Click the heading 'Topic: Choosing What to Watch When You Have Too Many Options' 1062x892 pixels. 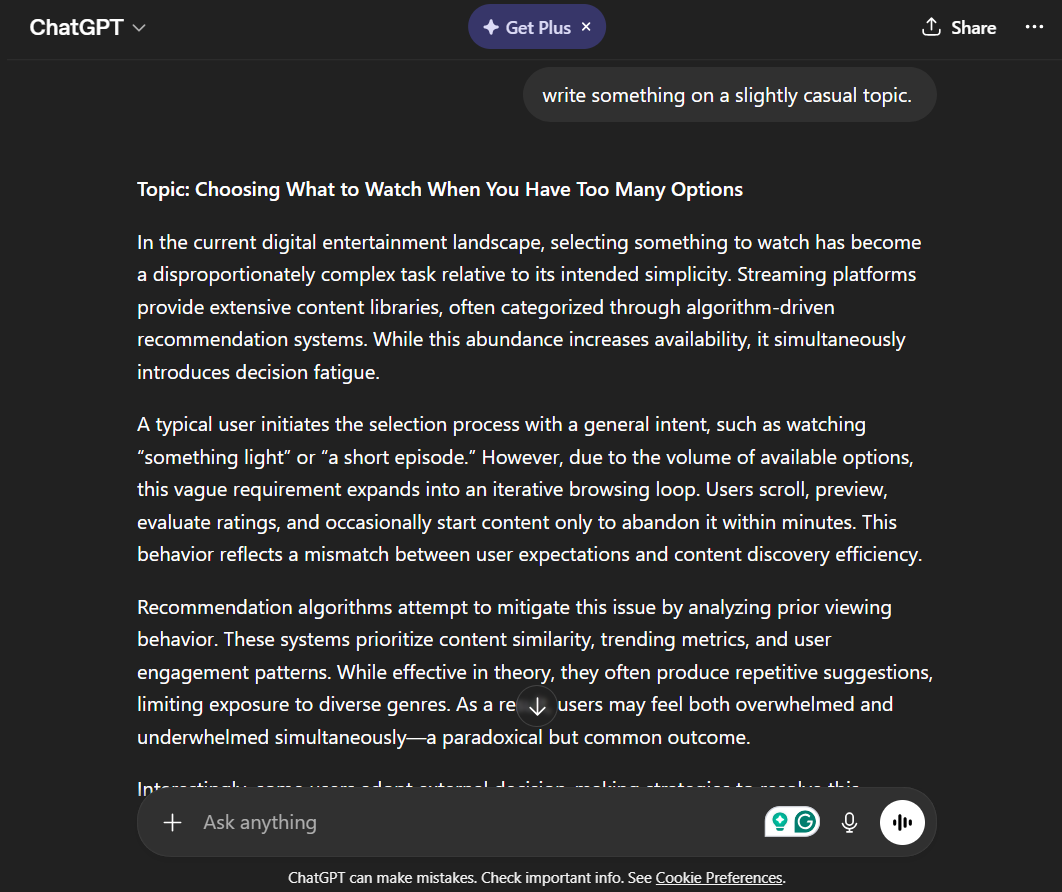pos(440,189)
